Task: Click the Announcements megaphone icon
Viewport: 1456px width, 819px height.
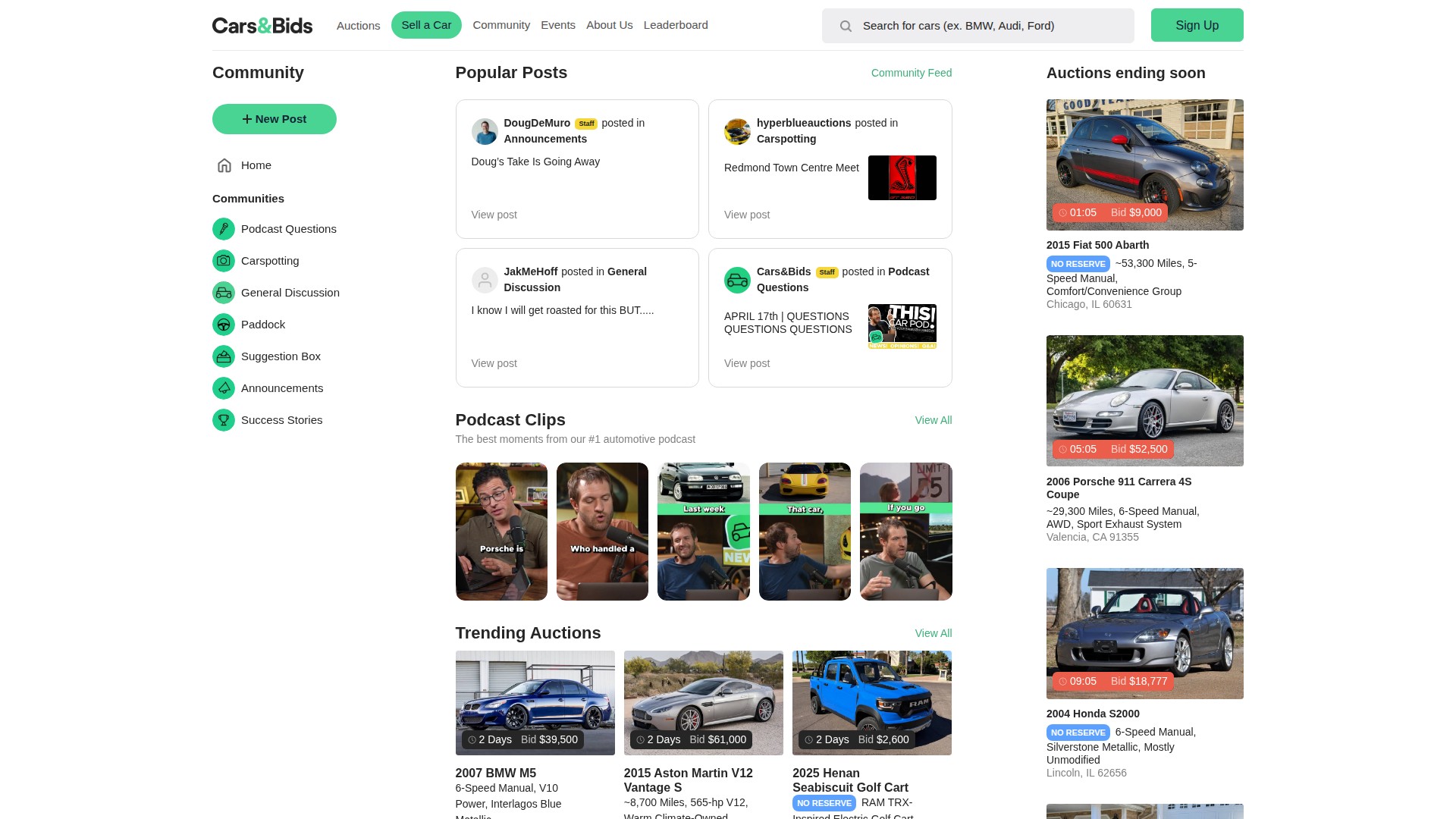Action: pyautogui.click(x=224, y=388)
